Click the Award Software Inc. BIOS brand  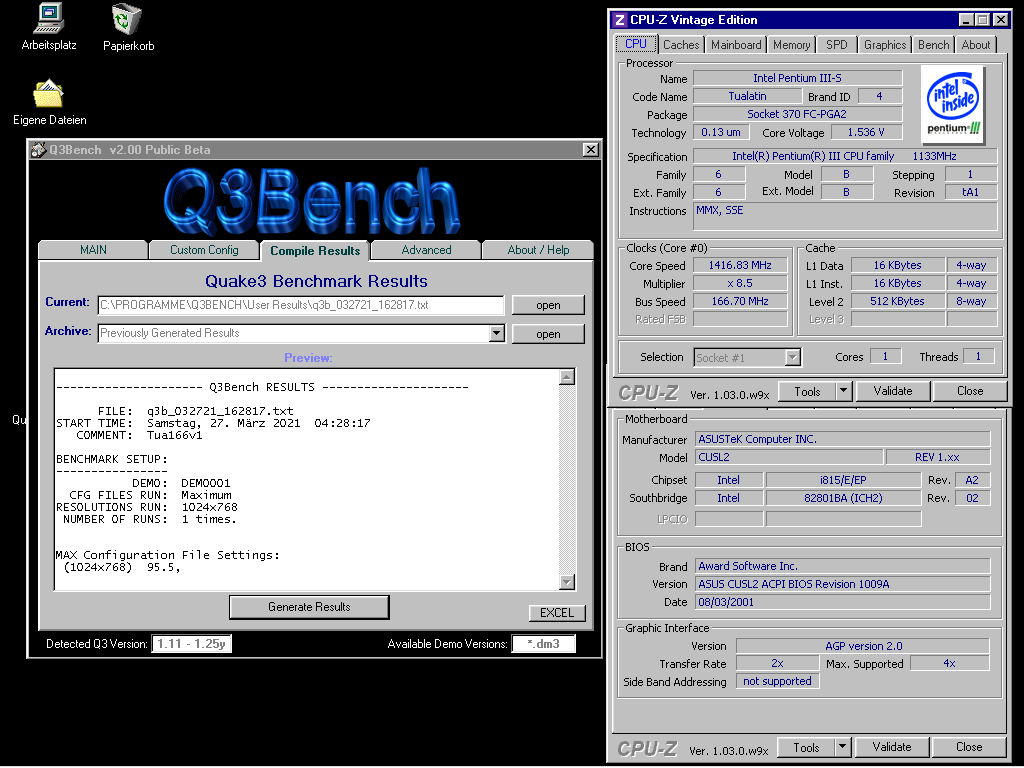click(x=842, y=566)
